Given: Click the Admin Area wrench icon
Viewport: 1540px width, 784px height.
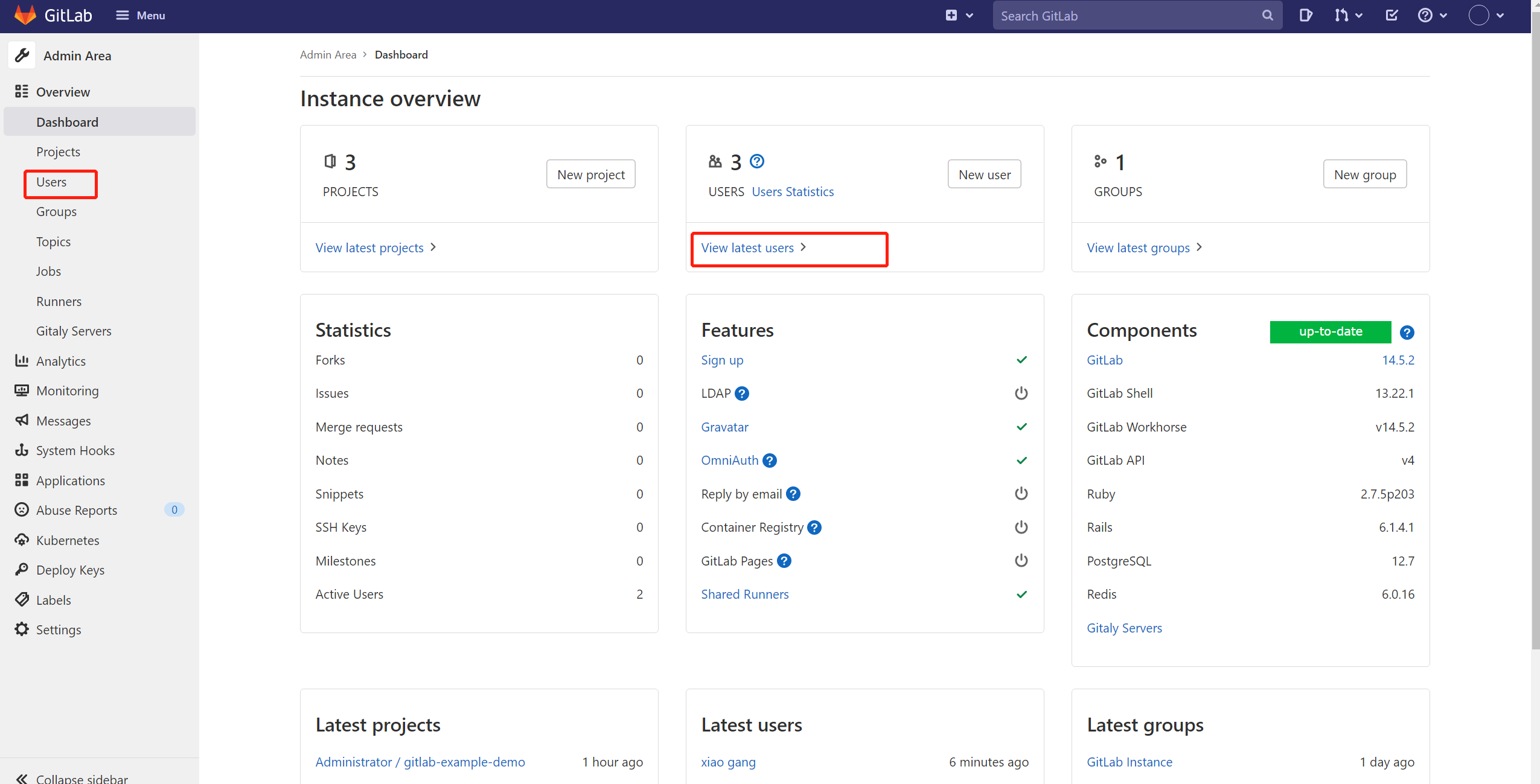Looking at the screenshot, I should tap(22, 56).
